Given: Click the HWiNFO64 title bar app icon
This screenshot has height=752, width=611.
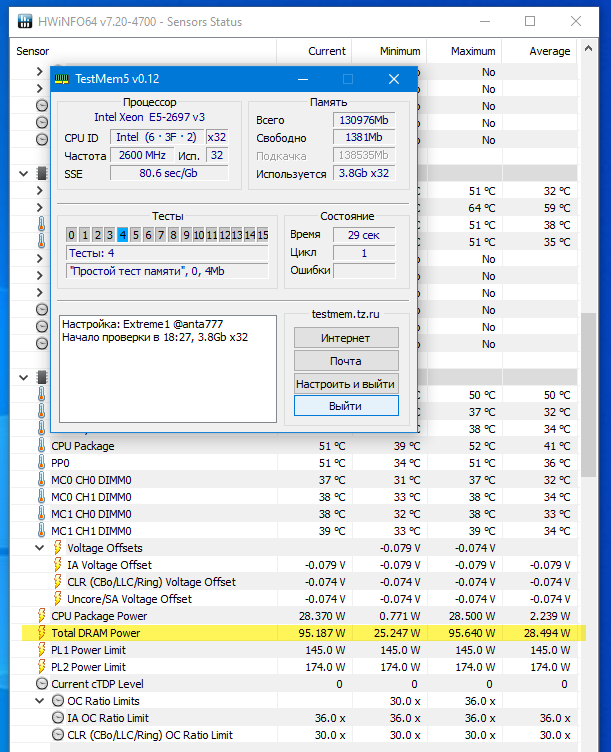Looking at the screenshot, I should tap(25, 22).
